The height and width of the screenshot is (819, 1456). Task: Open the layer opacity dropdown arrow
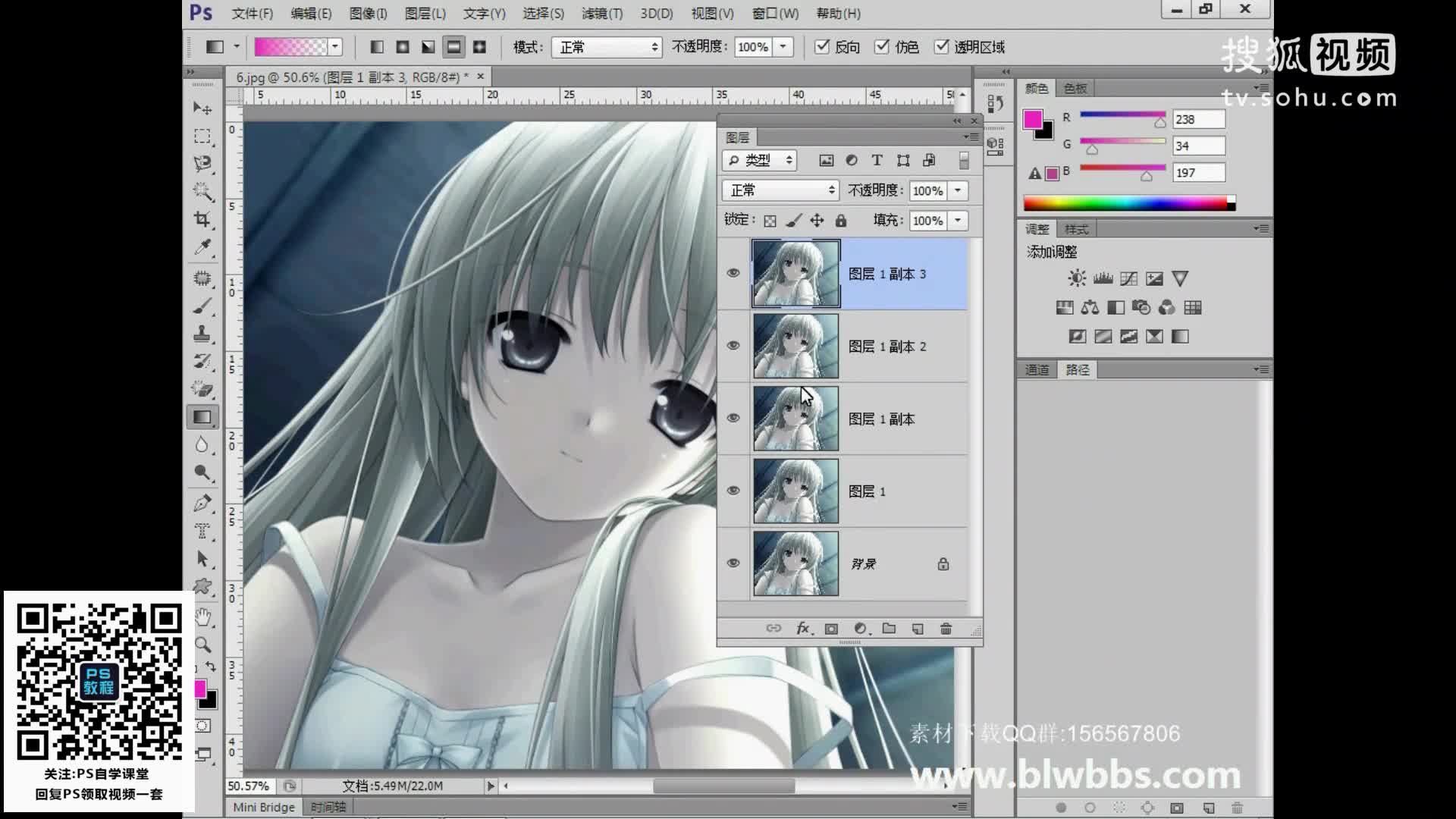pos(958,190)
